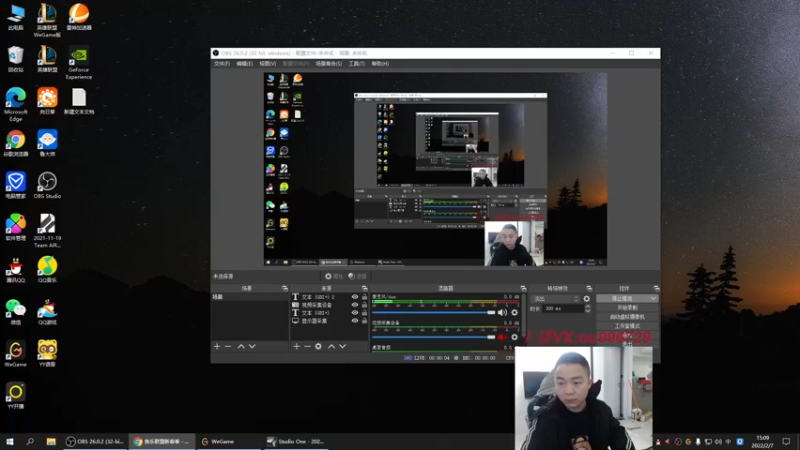Toggle visibility of 文本 (GDI+) 2 source
Viewport: 800px width, 450px height.
[355, 296]
